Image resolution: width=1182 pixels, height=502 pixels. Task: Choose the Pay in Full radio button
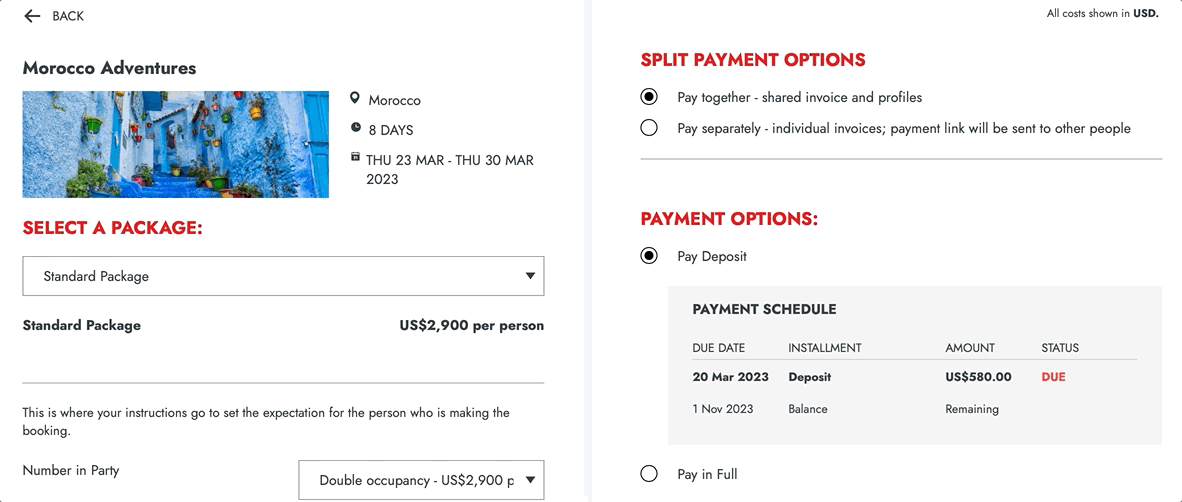(x=648, y=474)
